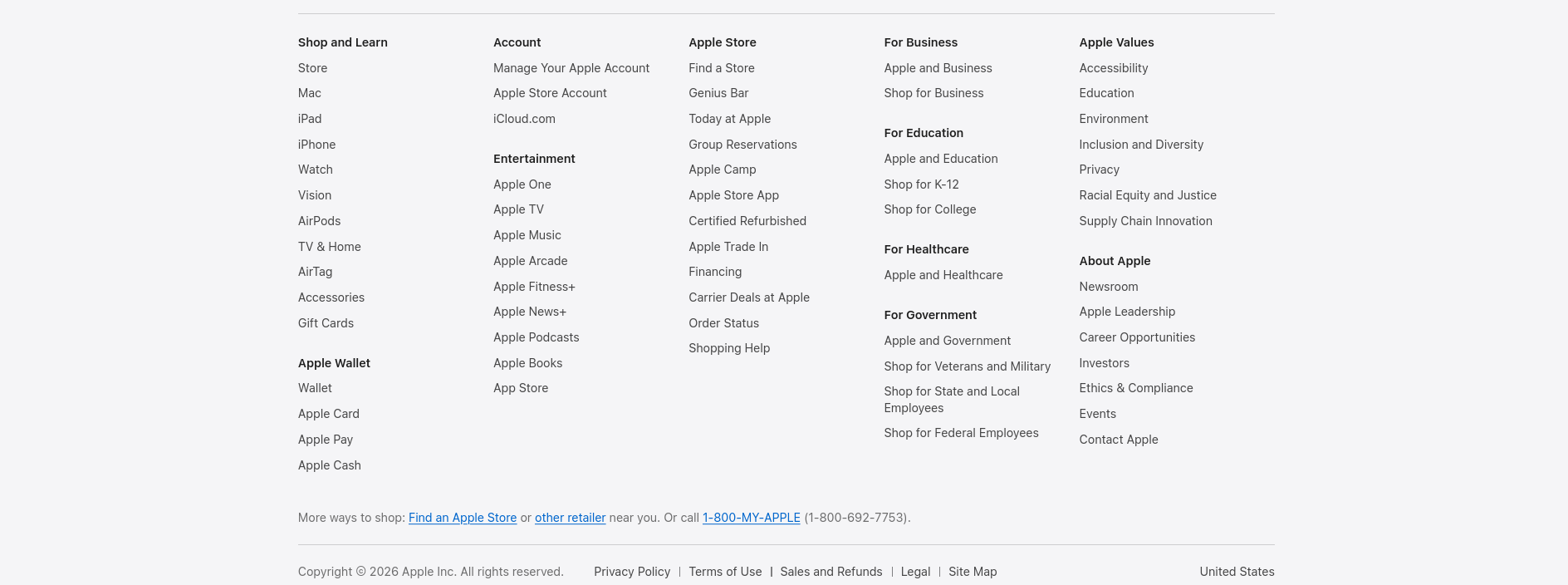Select Manage Your Apple Account

tap(571, 68)
